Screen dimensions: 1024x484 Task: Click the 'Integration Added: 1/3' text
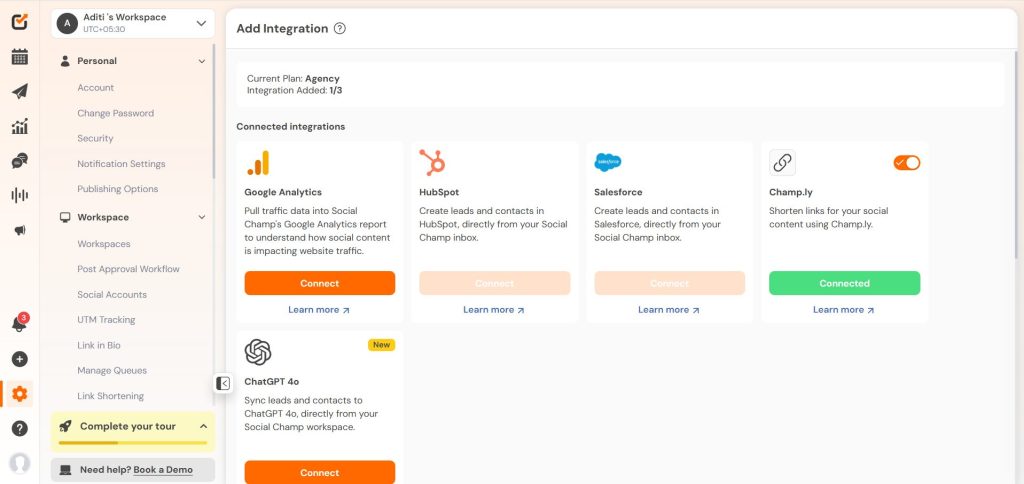[x=295, y=91]
